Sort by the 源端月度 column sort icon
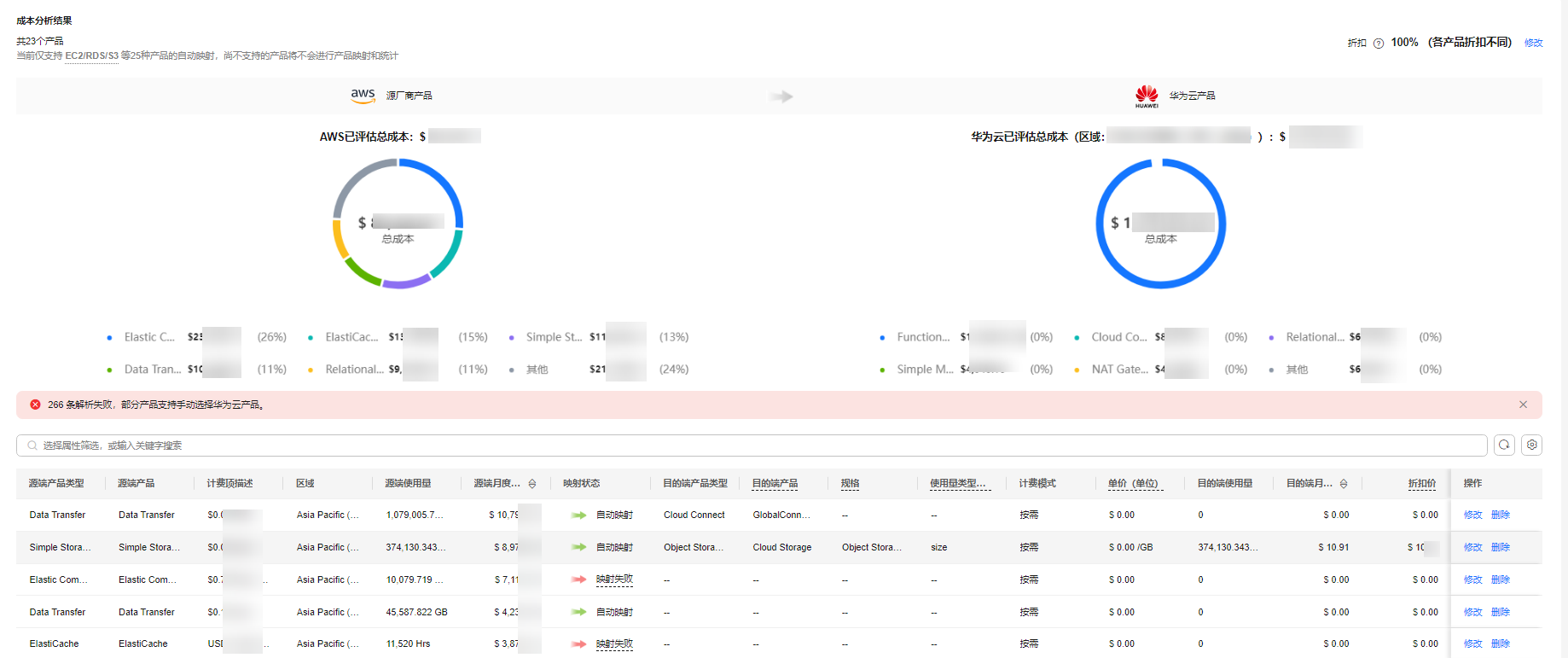The height and width of the screenshot is (658, 1568). [x=532, y=484]
